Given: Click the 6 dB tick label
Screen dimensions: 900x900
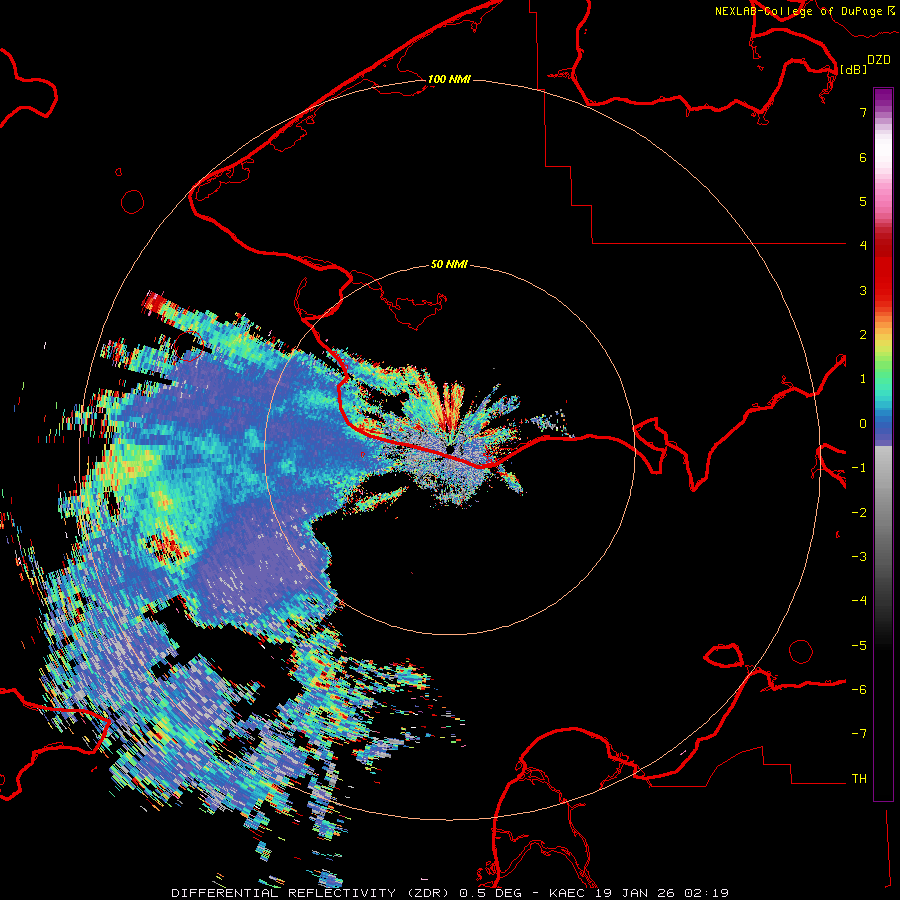Looking at the screenshot, I should click(863, 157).
